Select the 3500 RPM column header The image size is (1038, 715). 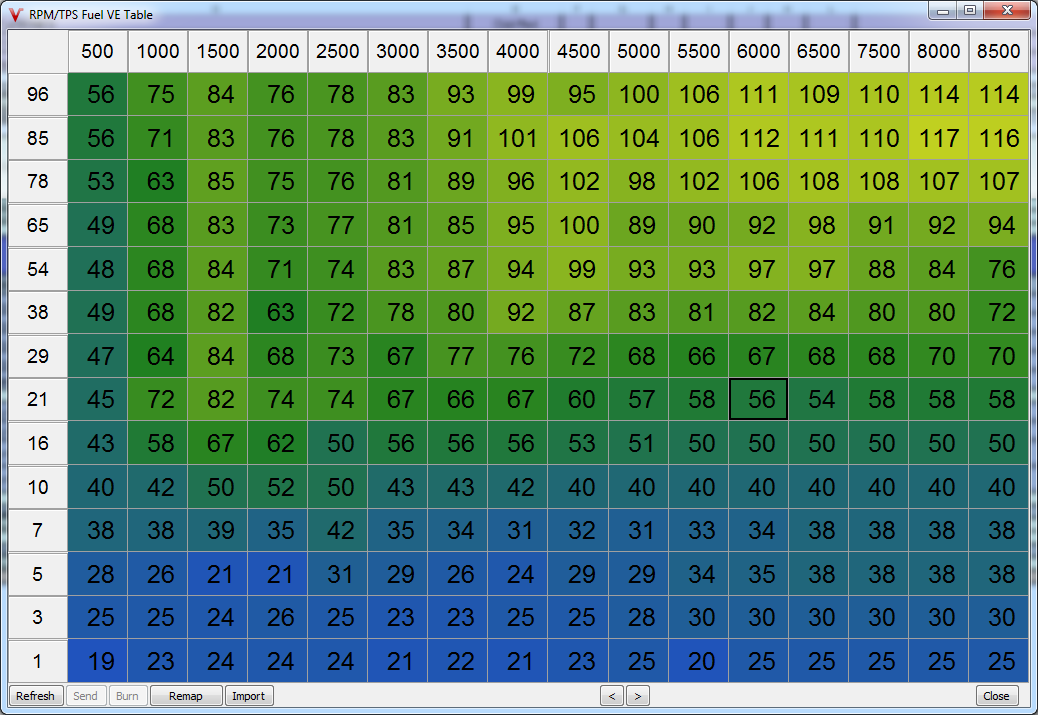[457, 51]
